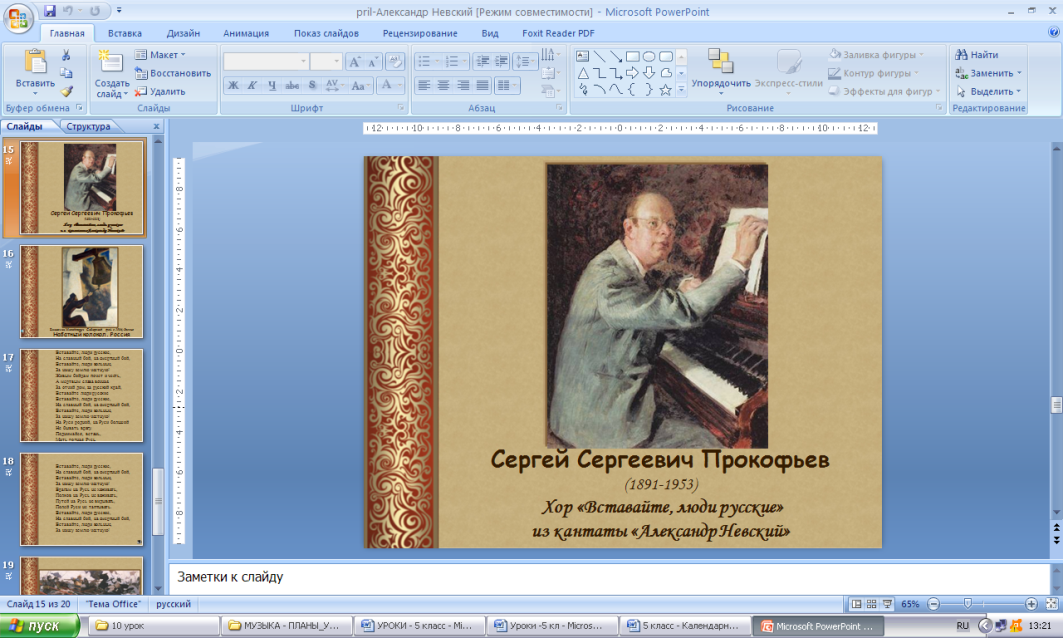Screen dimensions: 1063x638
Task: Open the Абзац paragraph dialog launcher
Action: pos(559,108)
